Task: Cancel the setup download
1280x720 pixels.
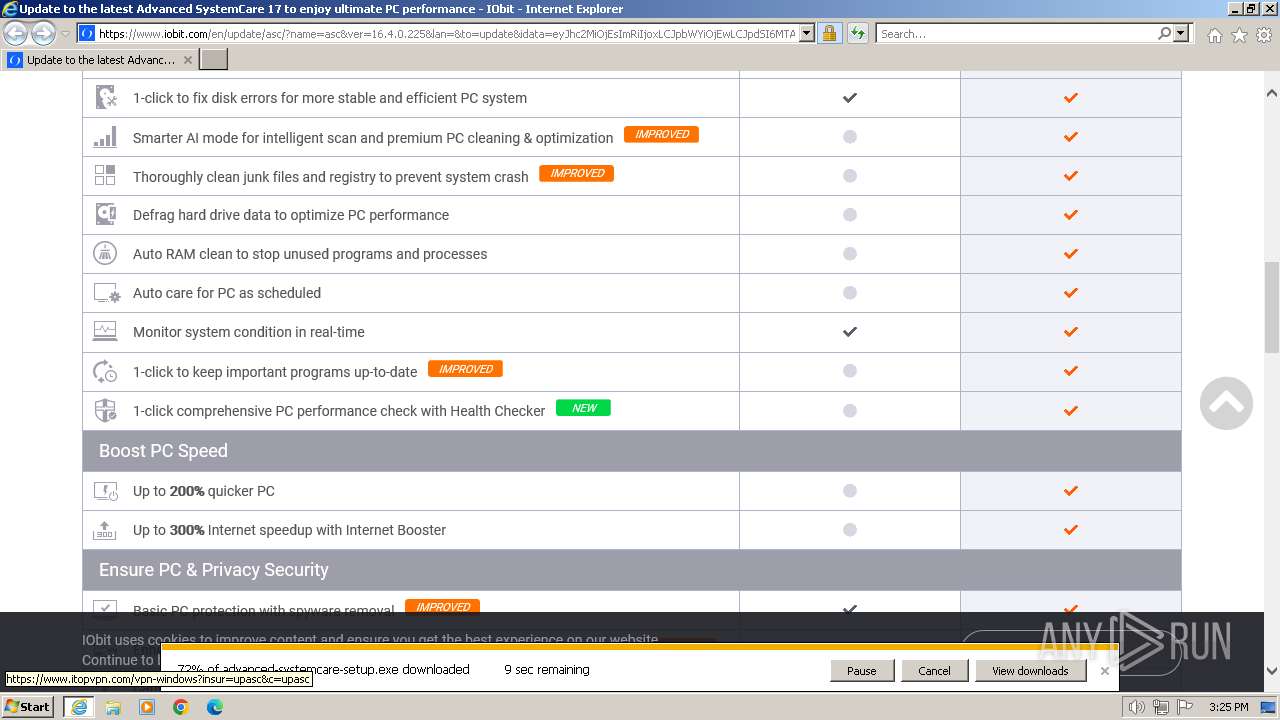Action: (x=934, y=671)
